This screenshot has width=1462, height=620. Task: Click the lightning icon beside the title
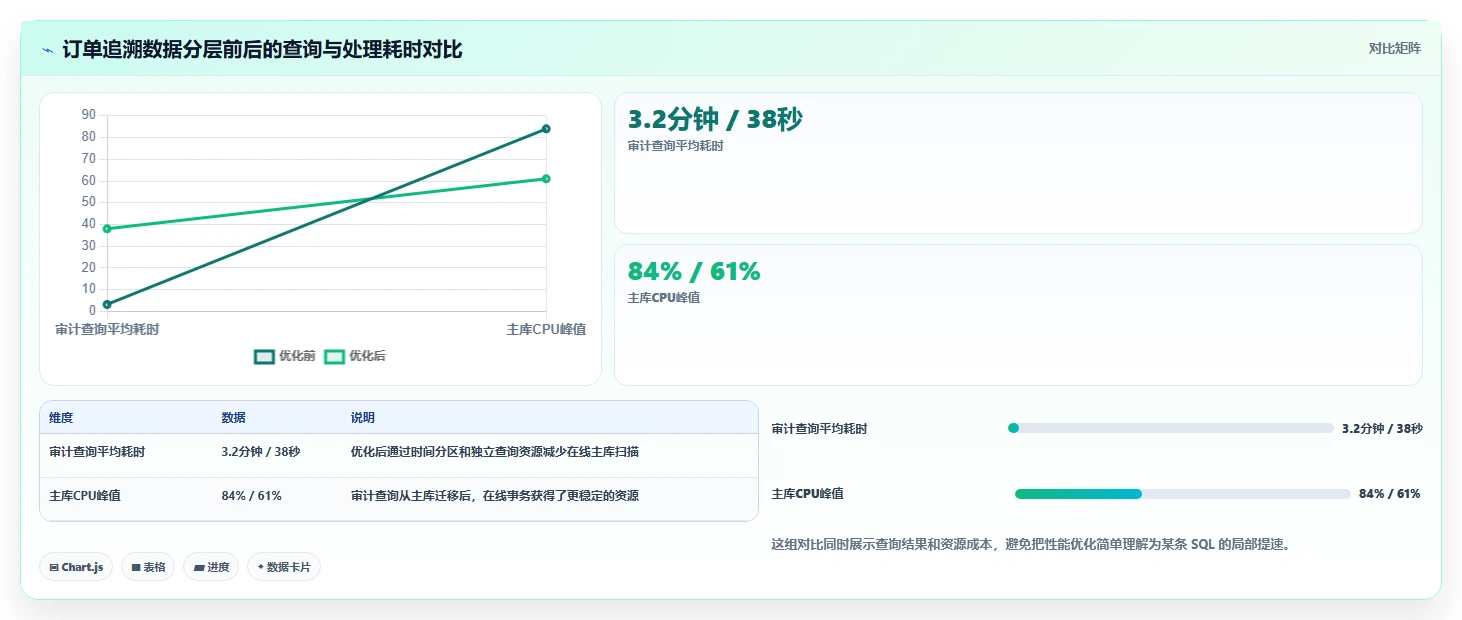pyautogui.click(x=47, y=49)
